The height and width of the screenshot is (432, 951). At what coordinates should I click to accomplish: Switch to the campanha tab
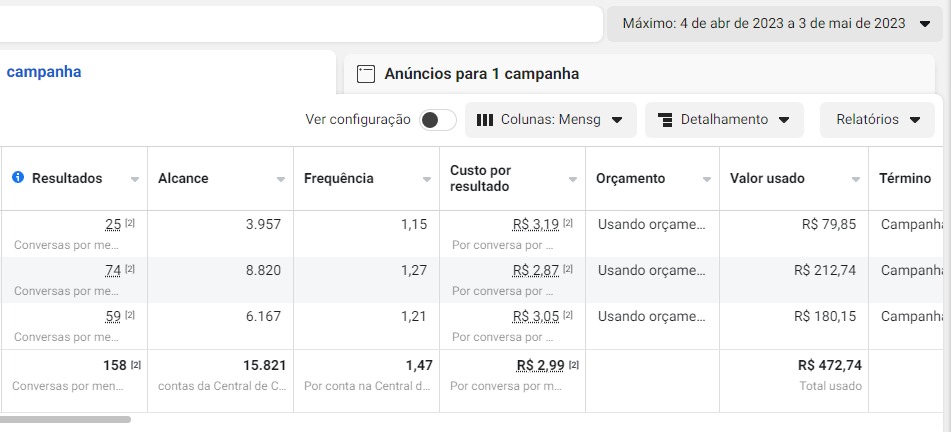pyautogui.click(x=44, y=72)
